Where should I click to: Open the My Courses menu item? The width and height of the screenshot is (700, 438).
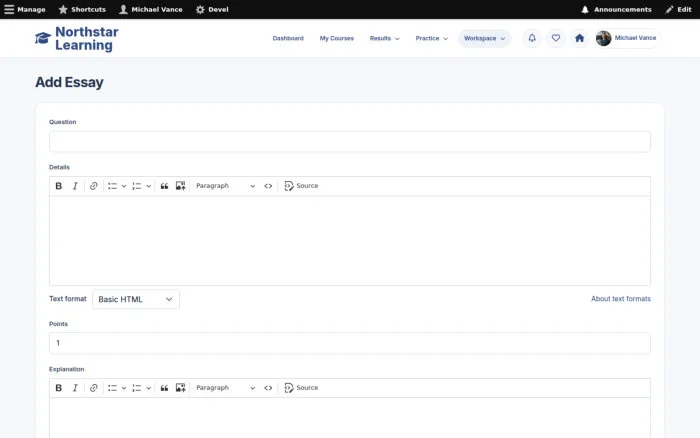point(337,38)
